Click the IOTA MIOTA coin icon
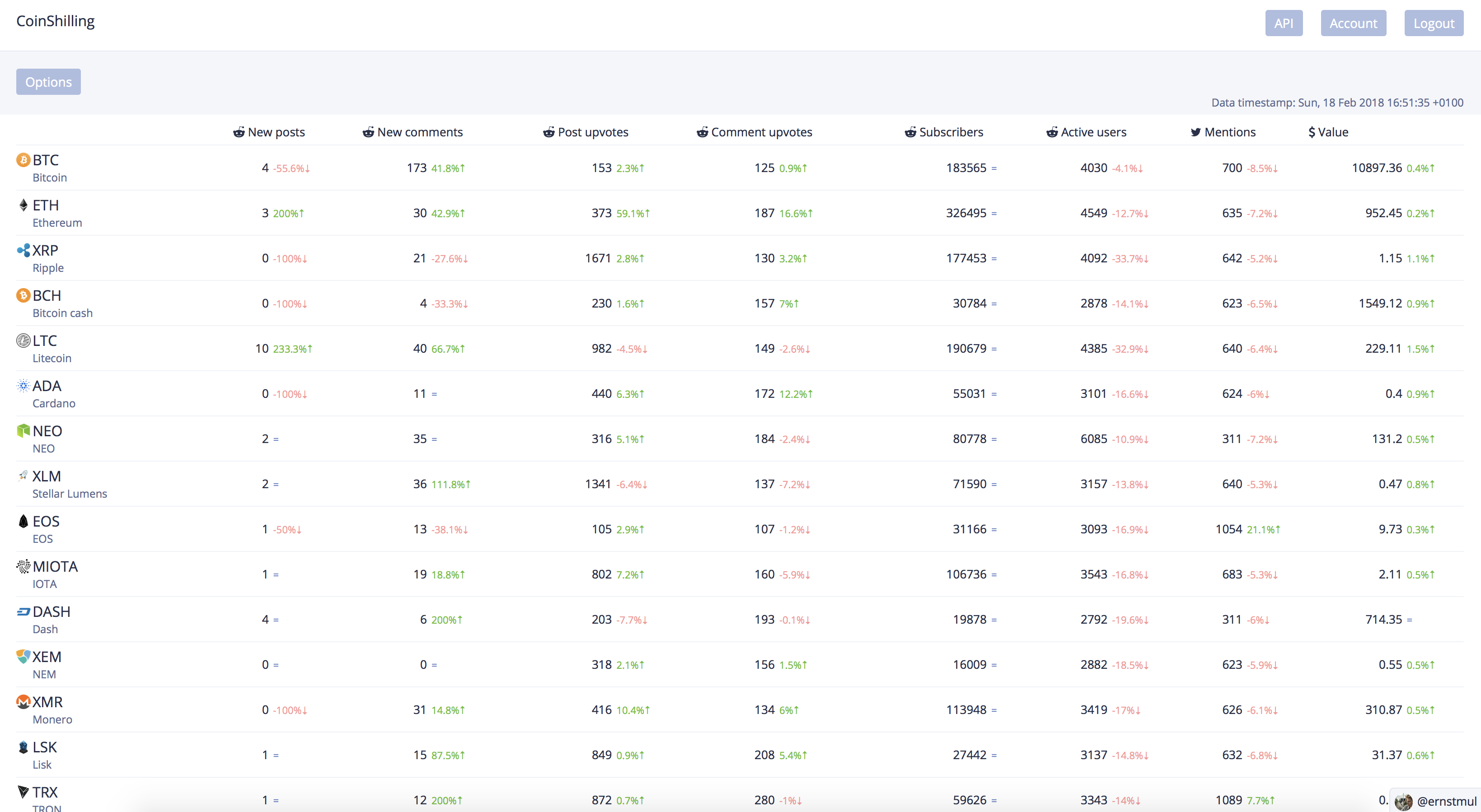The width and height of the screenshot is (1481, 812). tap(23, 567)
